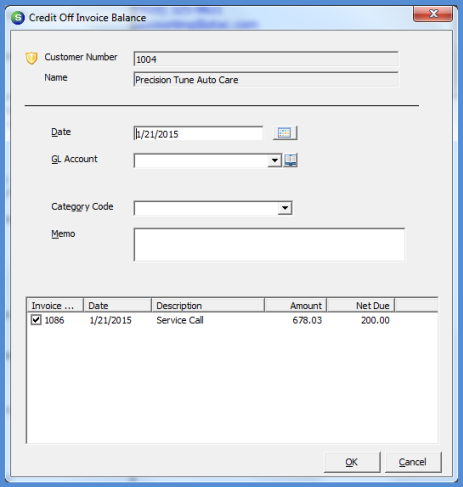
Task: Click the green S application icon
Action: coord(18,18)
